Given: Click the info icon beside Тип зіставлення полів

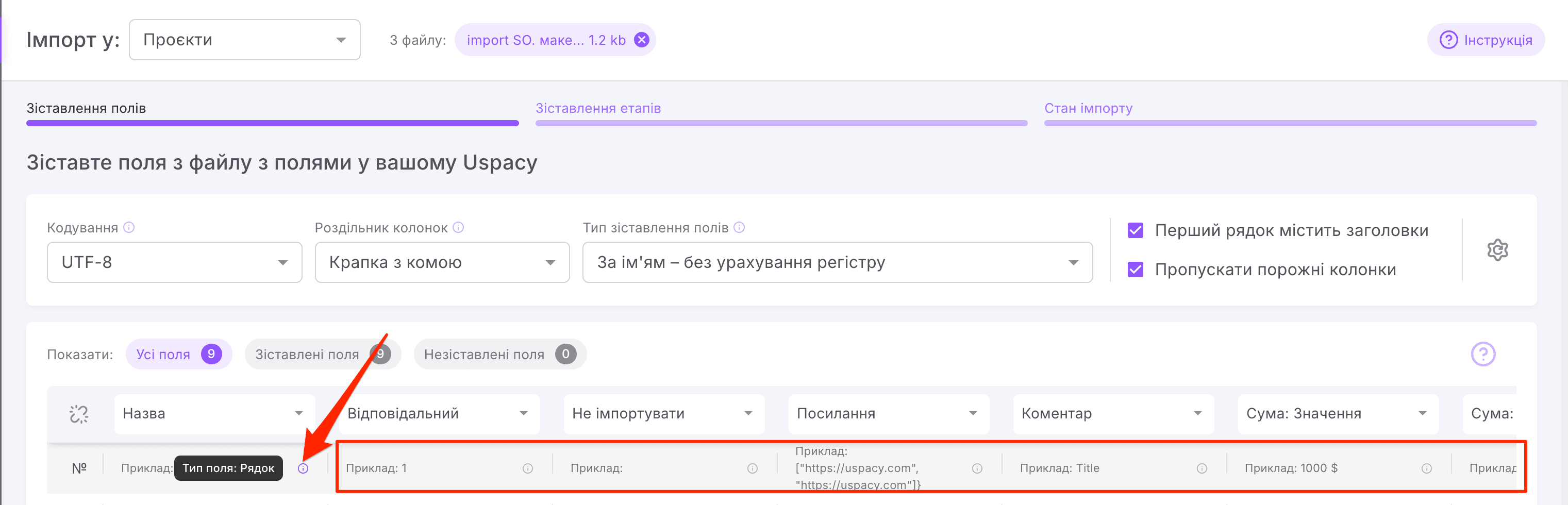Looking at the screenshot, I should (x=739, y=228).
